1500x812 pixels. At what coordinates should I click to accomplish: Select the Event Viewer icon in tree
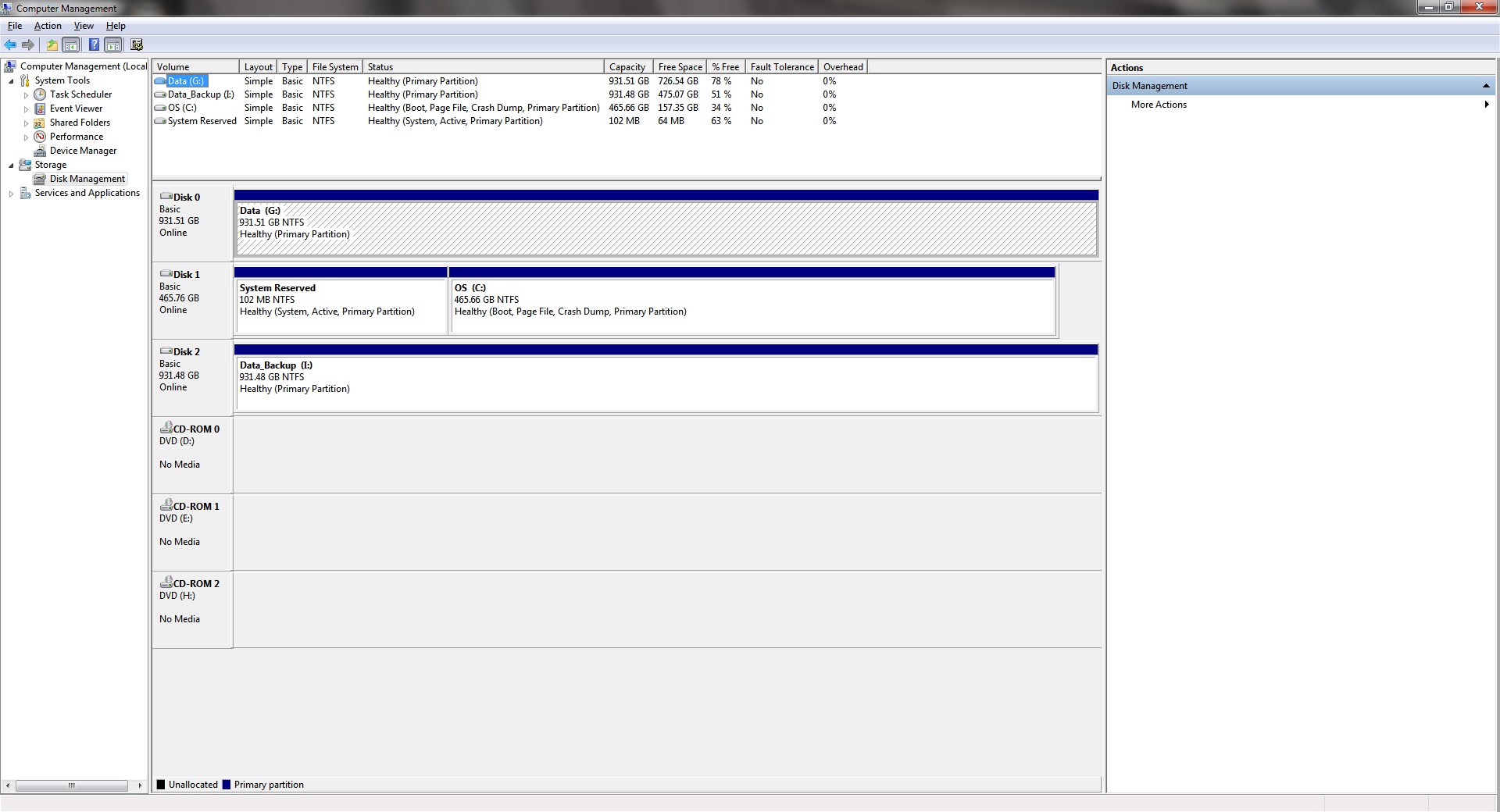(40, 109)
